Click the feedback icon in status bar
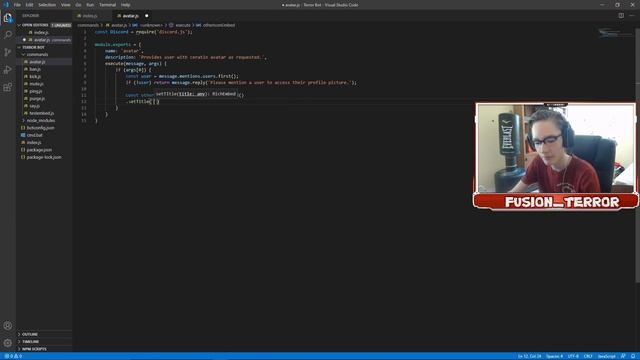 click(623, 356)
